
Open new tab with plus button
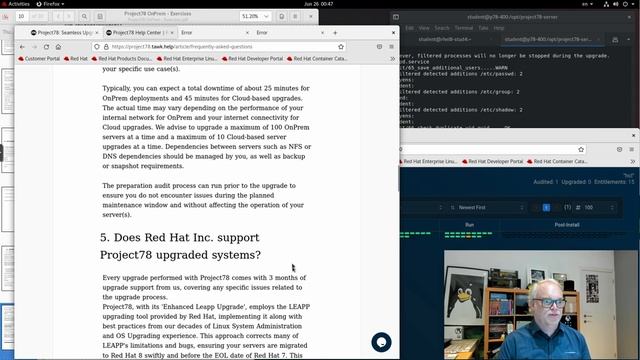click(335, 33)
